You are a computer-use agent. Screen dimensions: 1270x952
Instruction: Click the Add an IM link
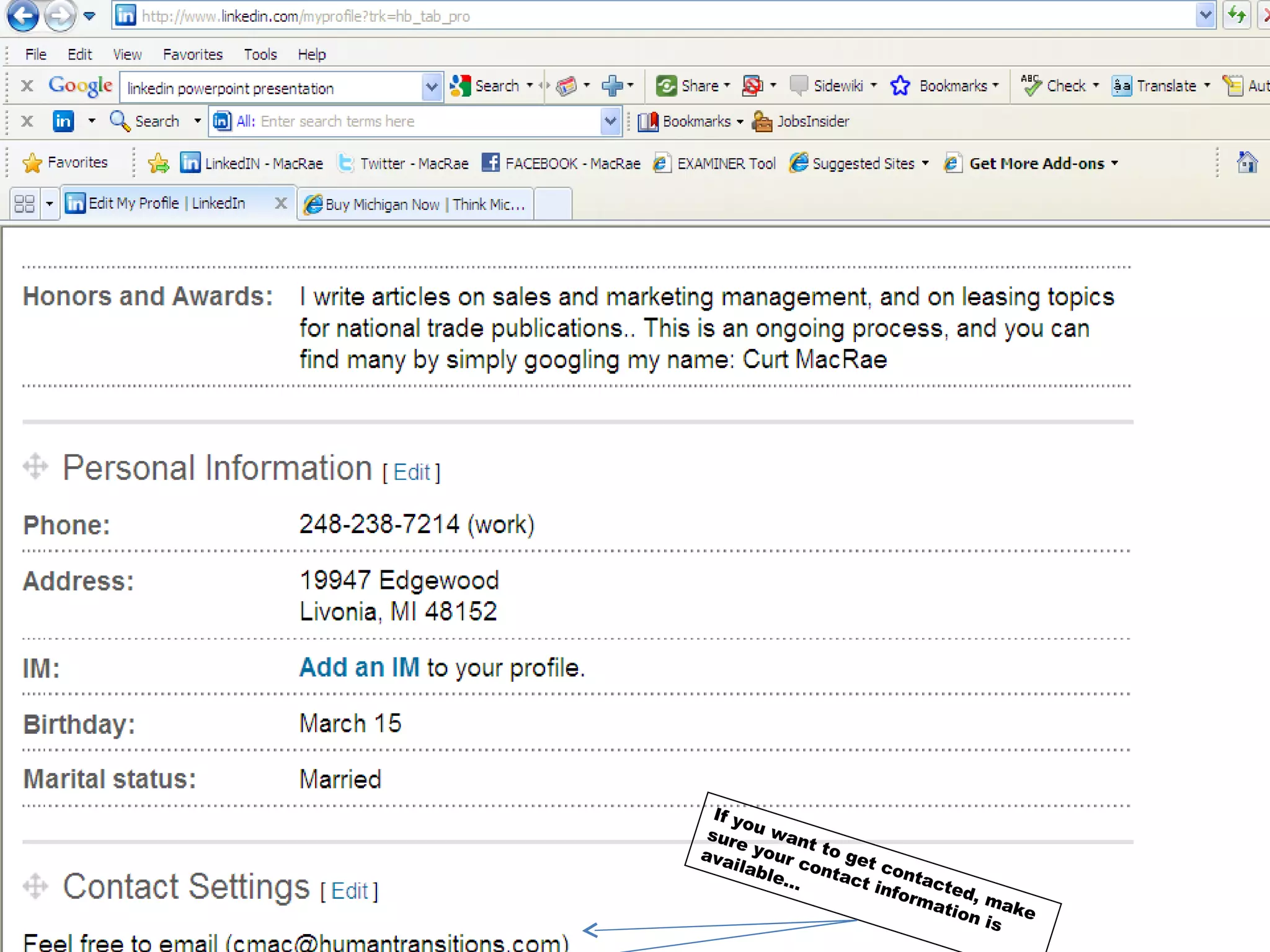coord(360,668)
